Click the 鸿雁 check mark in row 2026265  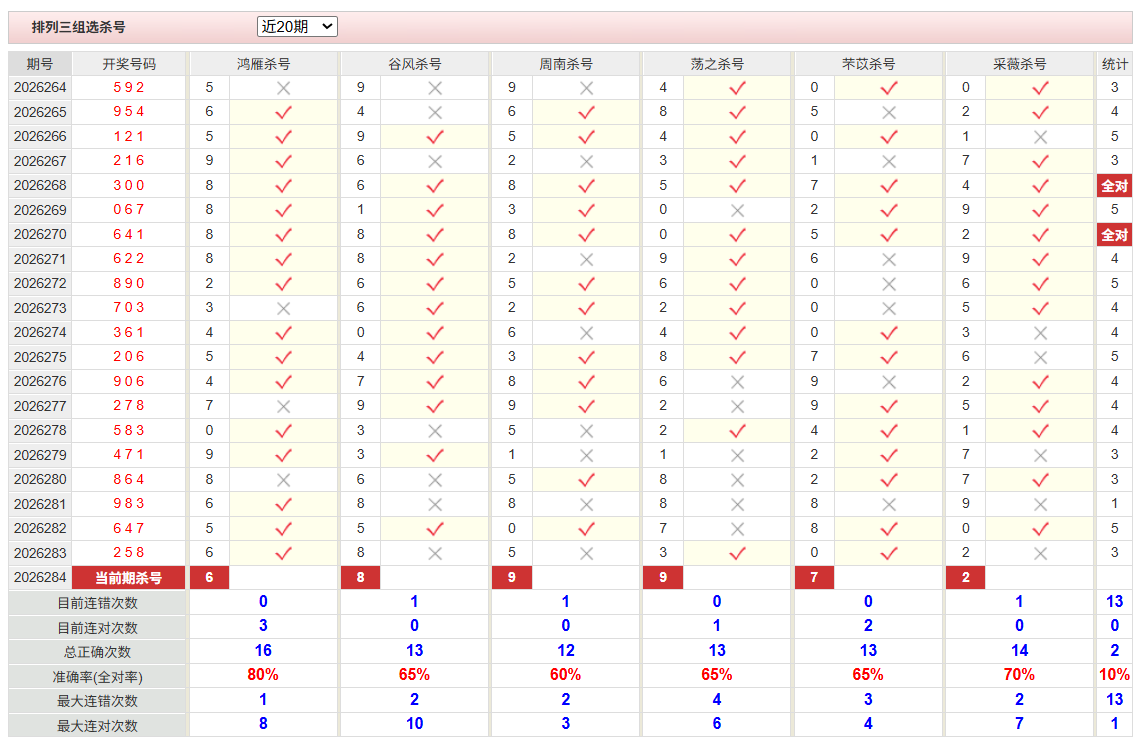284,113
